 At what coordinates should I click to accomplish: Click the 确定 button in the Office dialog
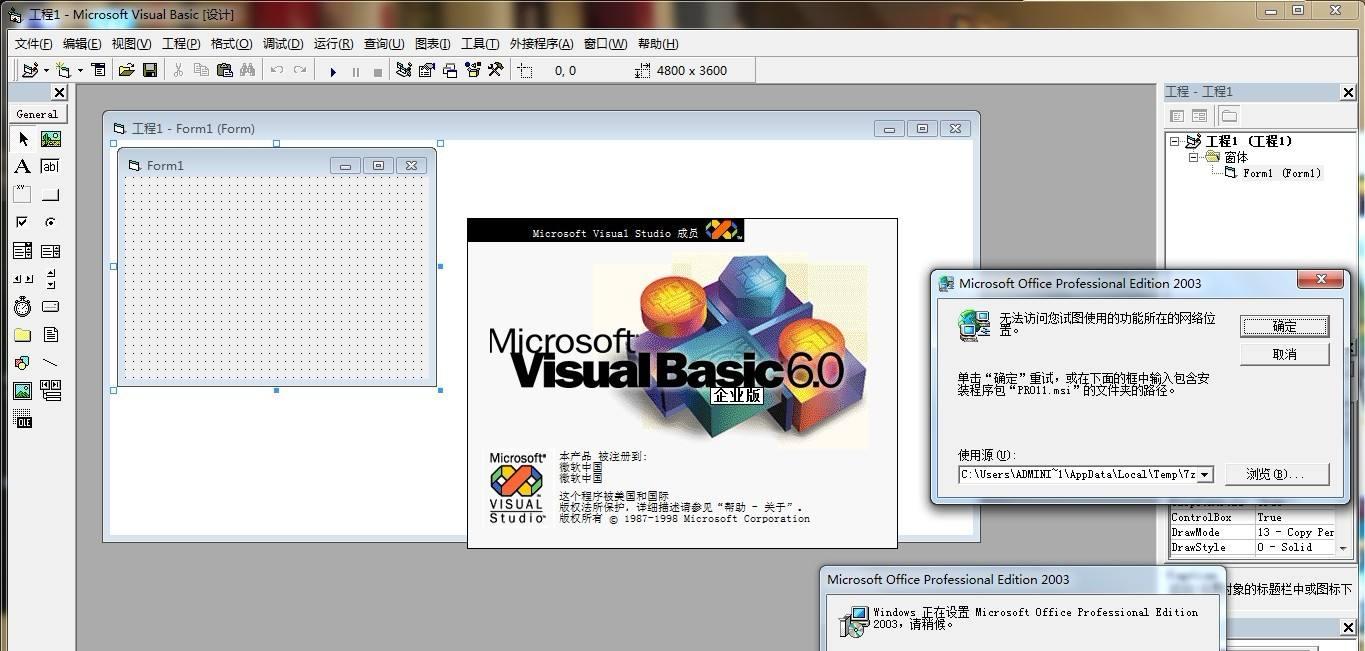click(x=1284, y=326)
